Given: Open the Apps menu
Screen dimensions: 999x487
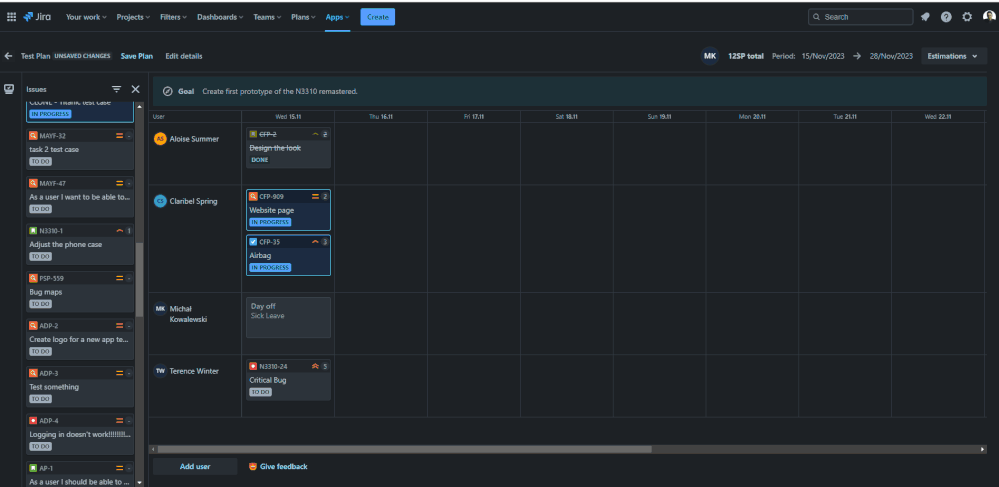Looking at the screenshot, I should [x=337, y=17].
